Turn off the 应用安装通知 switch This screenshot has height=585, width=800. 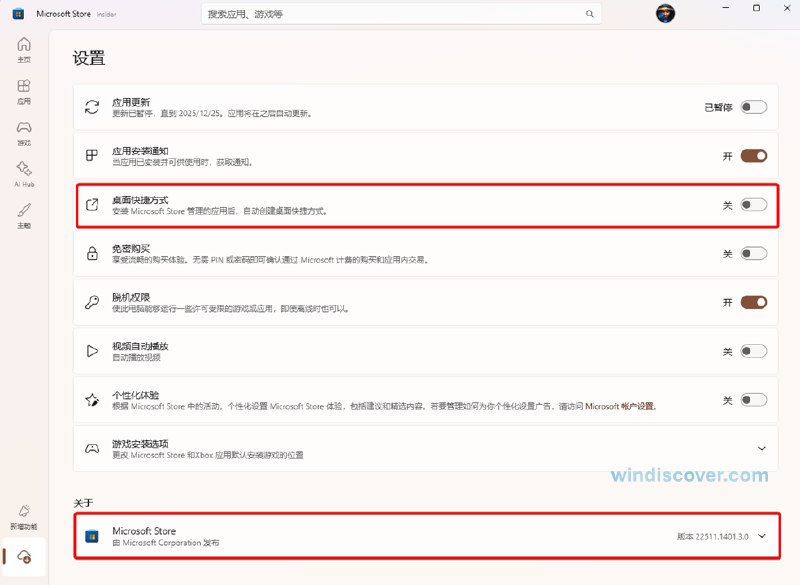tap(754, 156)
